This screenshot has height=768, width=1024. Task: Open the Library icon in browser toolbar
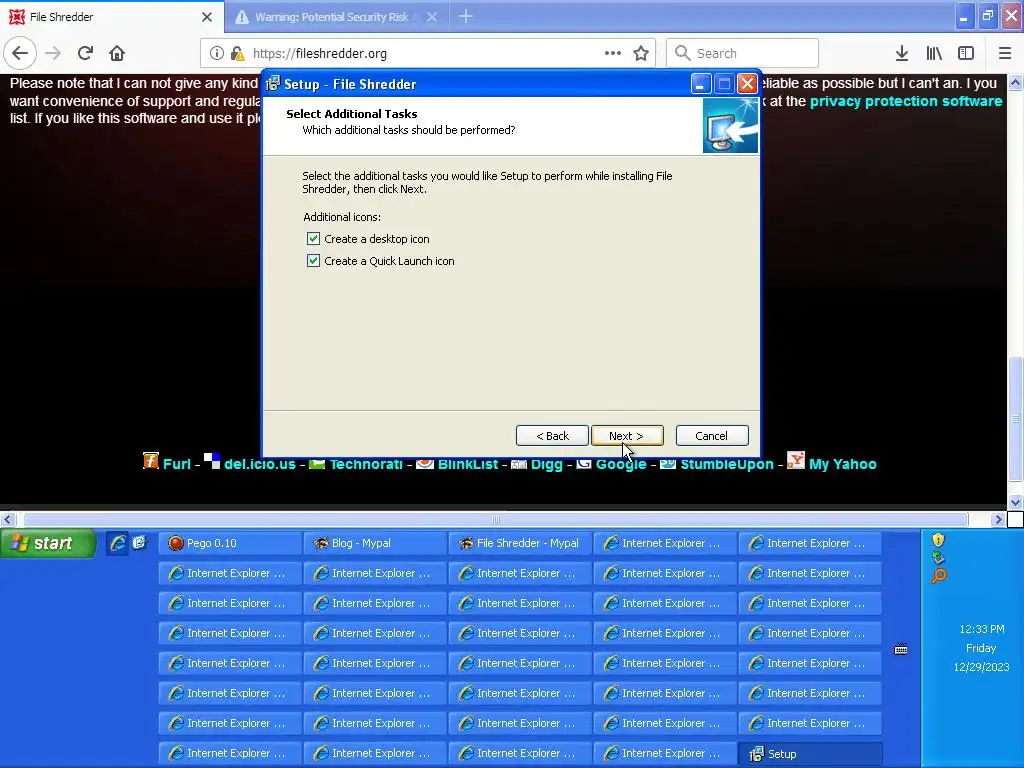tap(934, 53)
